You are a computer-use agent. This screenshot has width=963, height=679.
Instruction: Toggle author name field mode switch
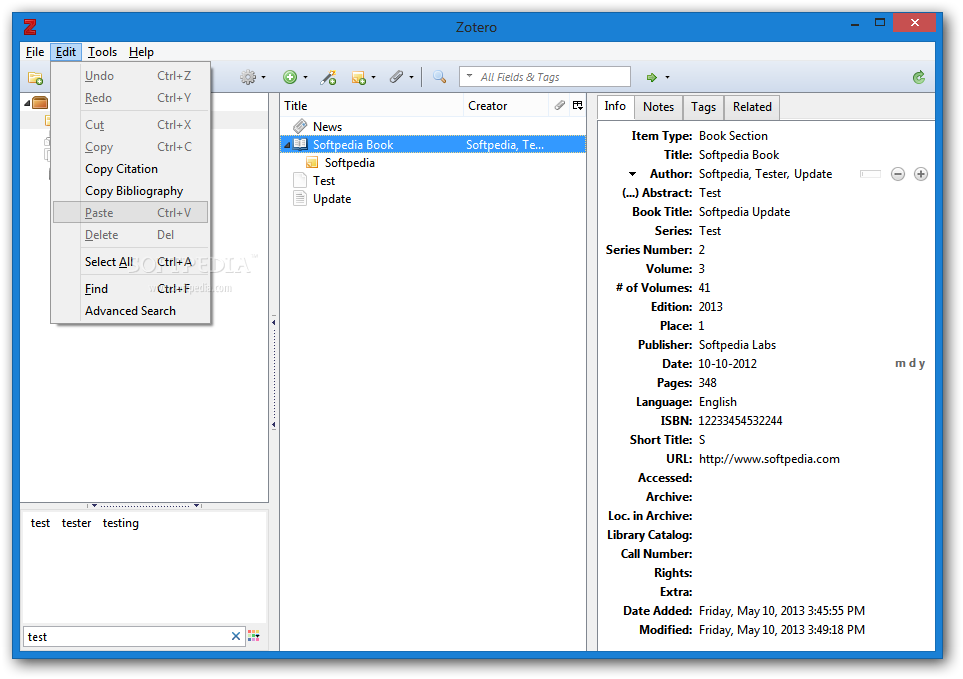(870, 174)
